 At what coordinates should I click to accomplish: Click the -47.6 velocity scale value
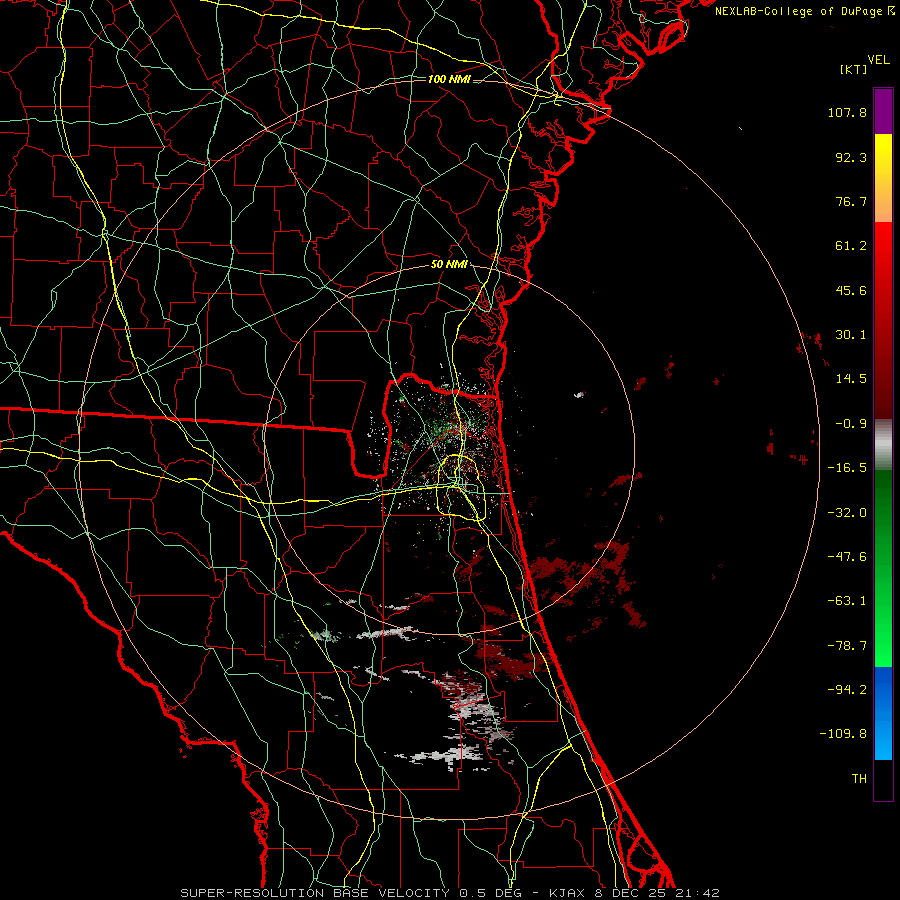click(x=847, y=557)
